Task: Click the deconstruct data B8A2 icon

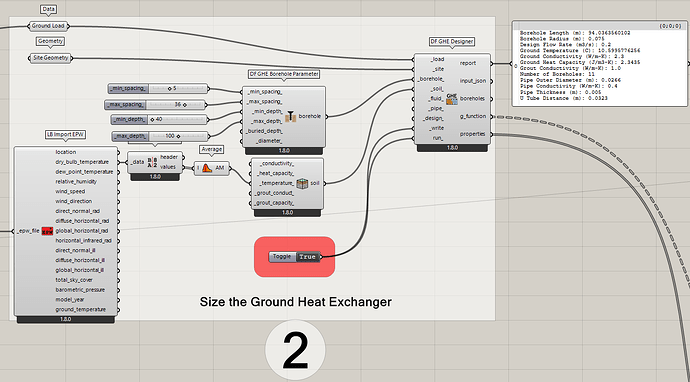Action: [x=152, y=162]
